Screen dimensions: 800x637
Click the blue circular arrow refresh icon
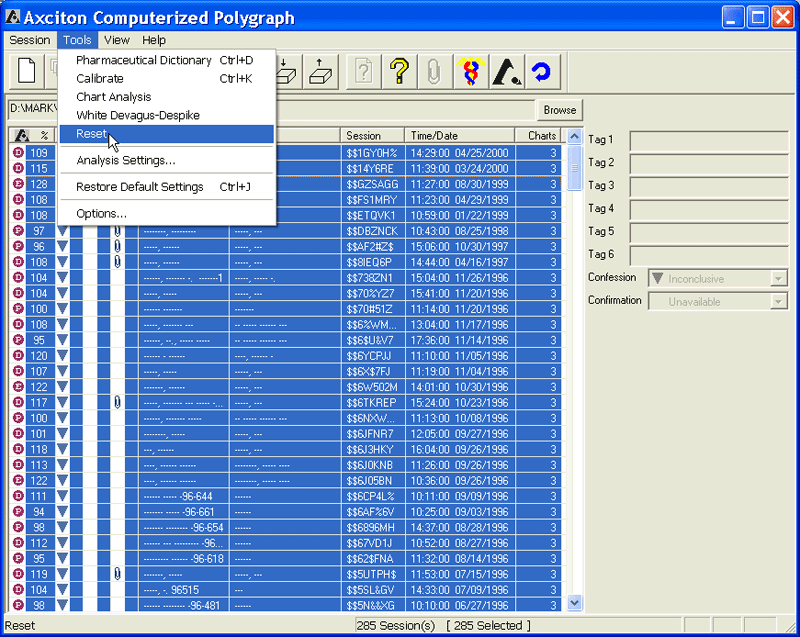[542, 71]
